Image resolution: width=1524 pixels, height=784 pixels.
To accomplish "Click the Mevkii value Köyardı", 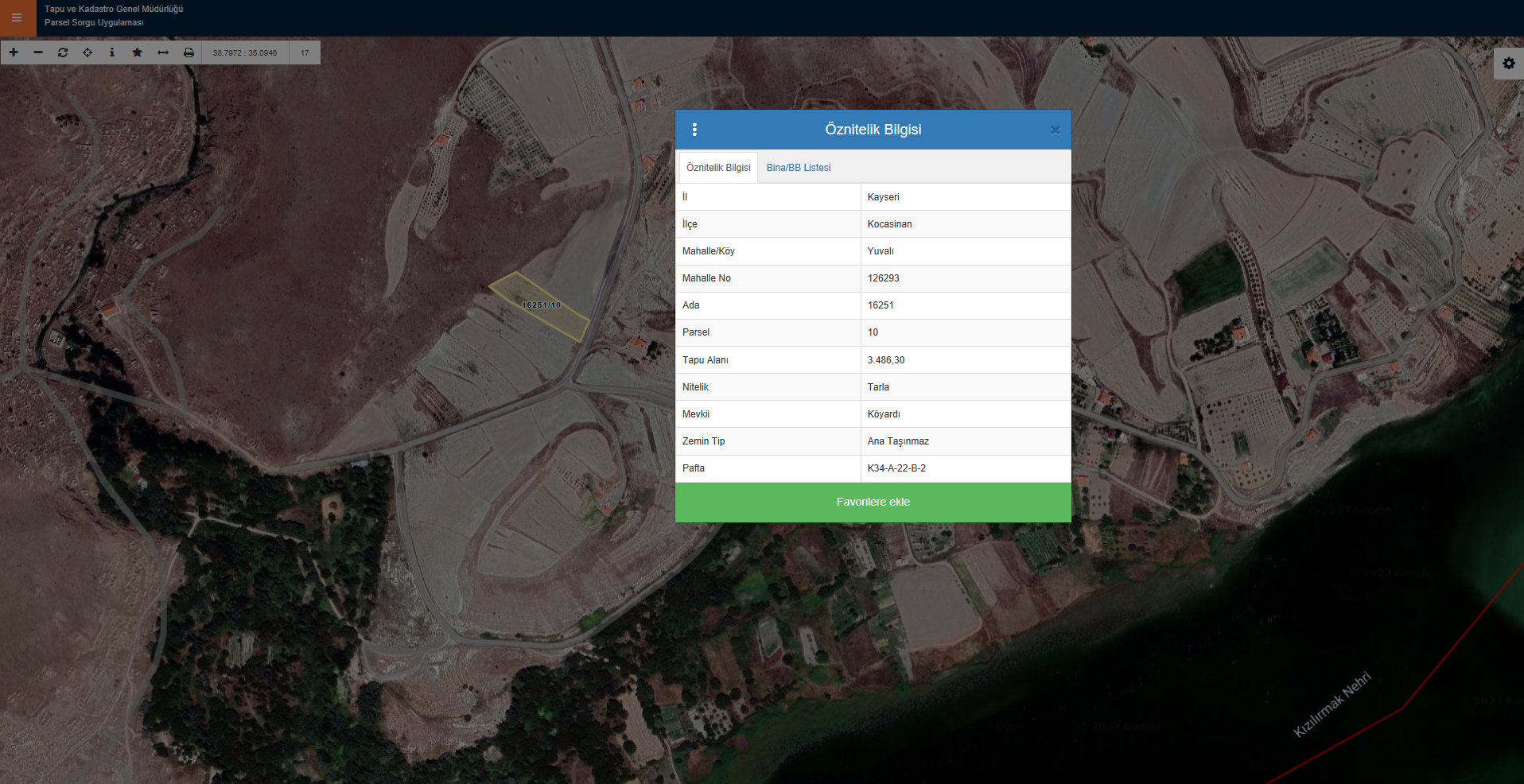I will pyautogui.click(x=884, y=414).
